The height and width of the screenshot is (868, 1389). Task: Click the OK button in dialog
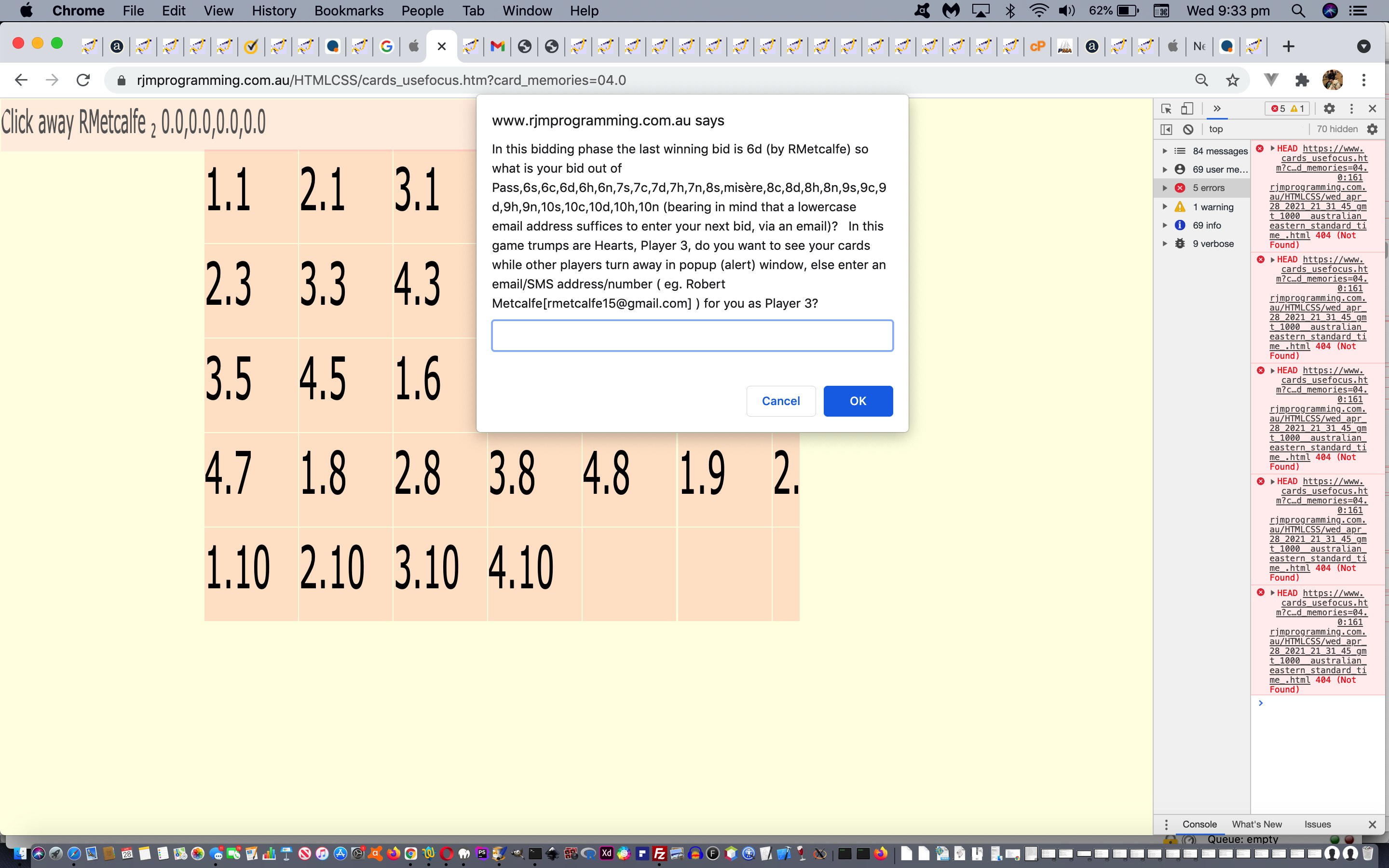point(858,400)
